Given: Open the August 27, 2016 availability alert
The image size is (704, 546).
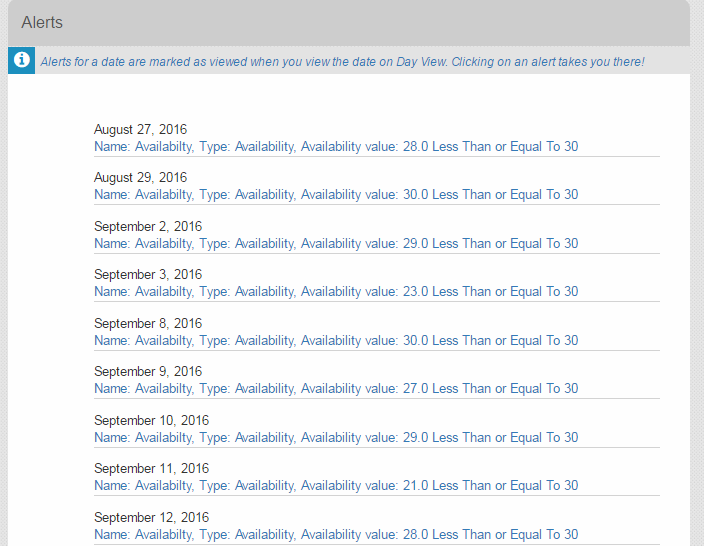Looking at the screenshot, I should pos(336,146).
